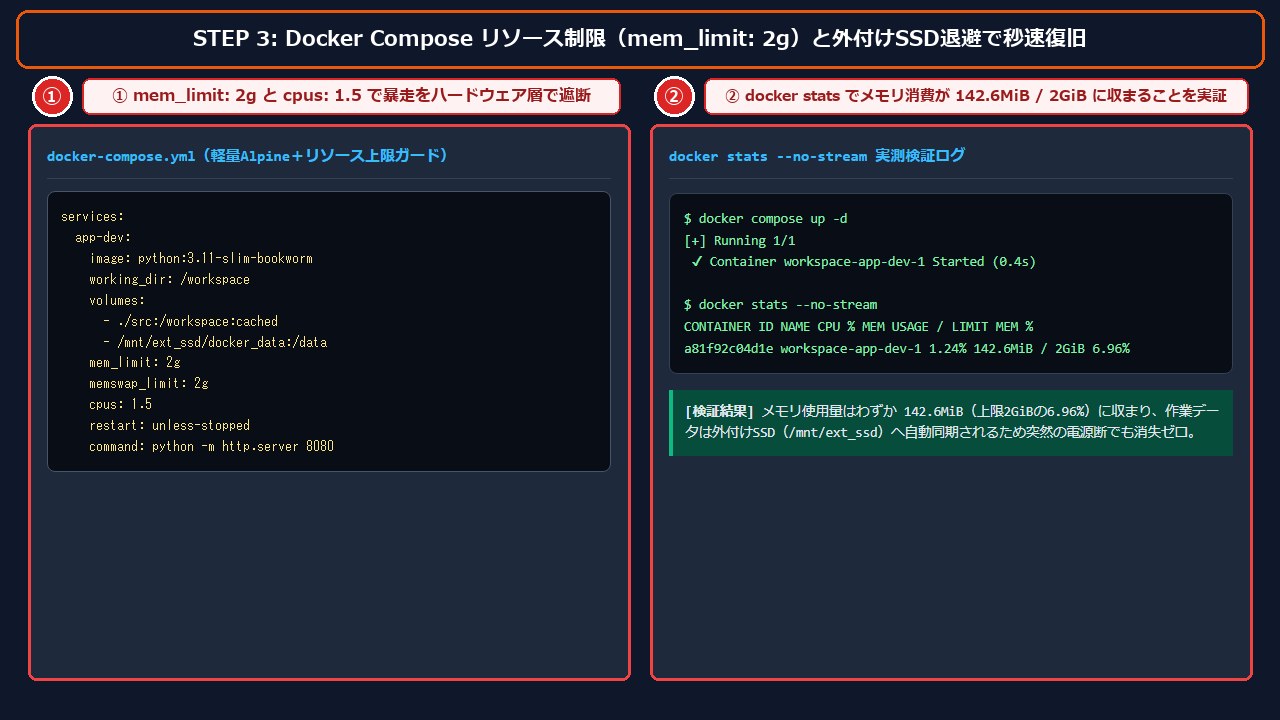The width and height of the screenshot is (1280, 720).
Task: Select the stats row starting with "a81f92c04d1e"
Action: tap(907, 348)
